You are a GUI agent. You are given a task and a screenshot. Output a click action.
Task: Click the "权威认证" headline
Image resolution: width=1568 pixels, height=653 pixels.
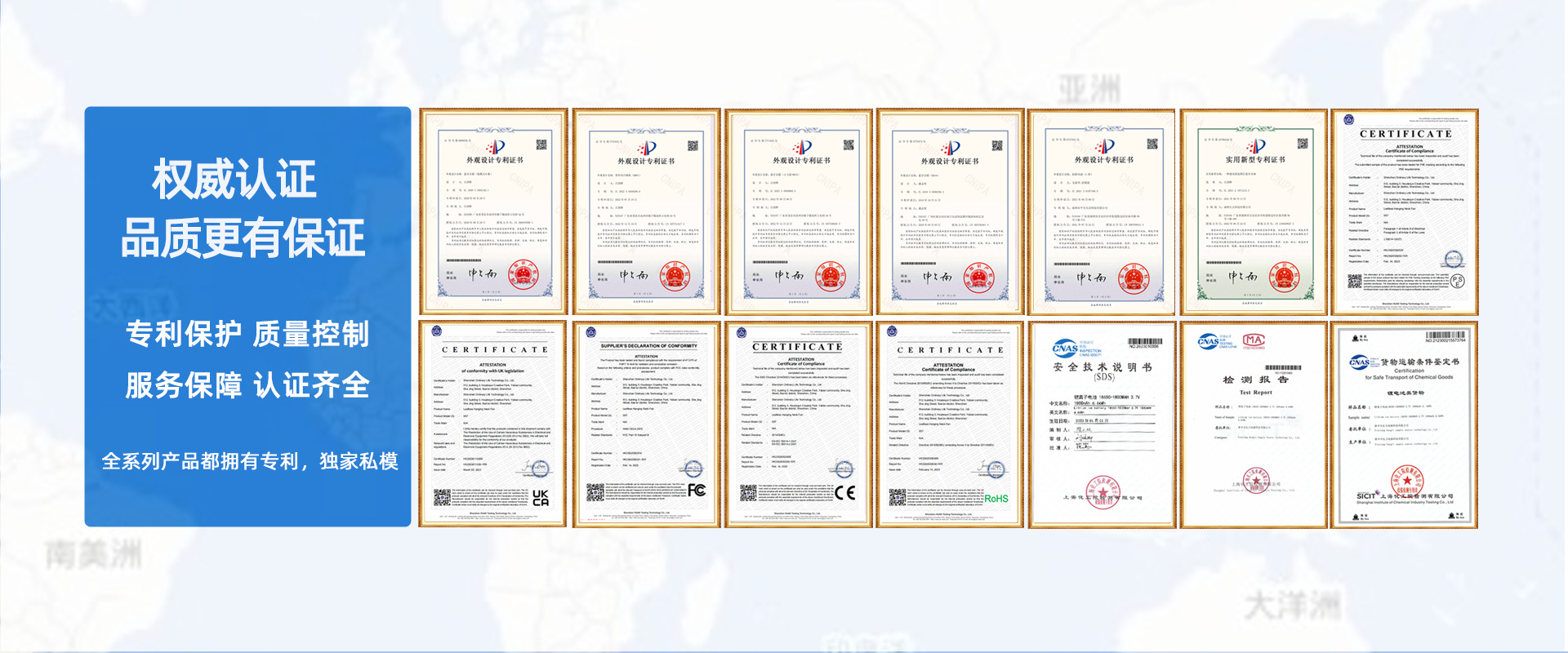(x=234, y=180)
